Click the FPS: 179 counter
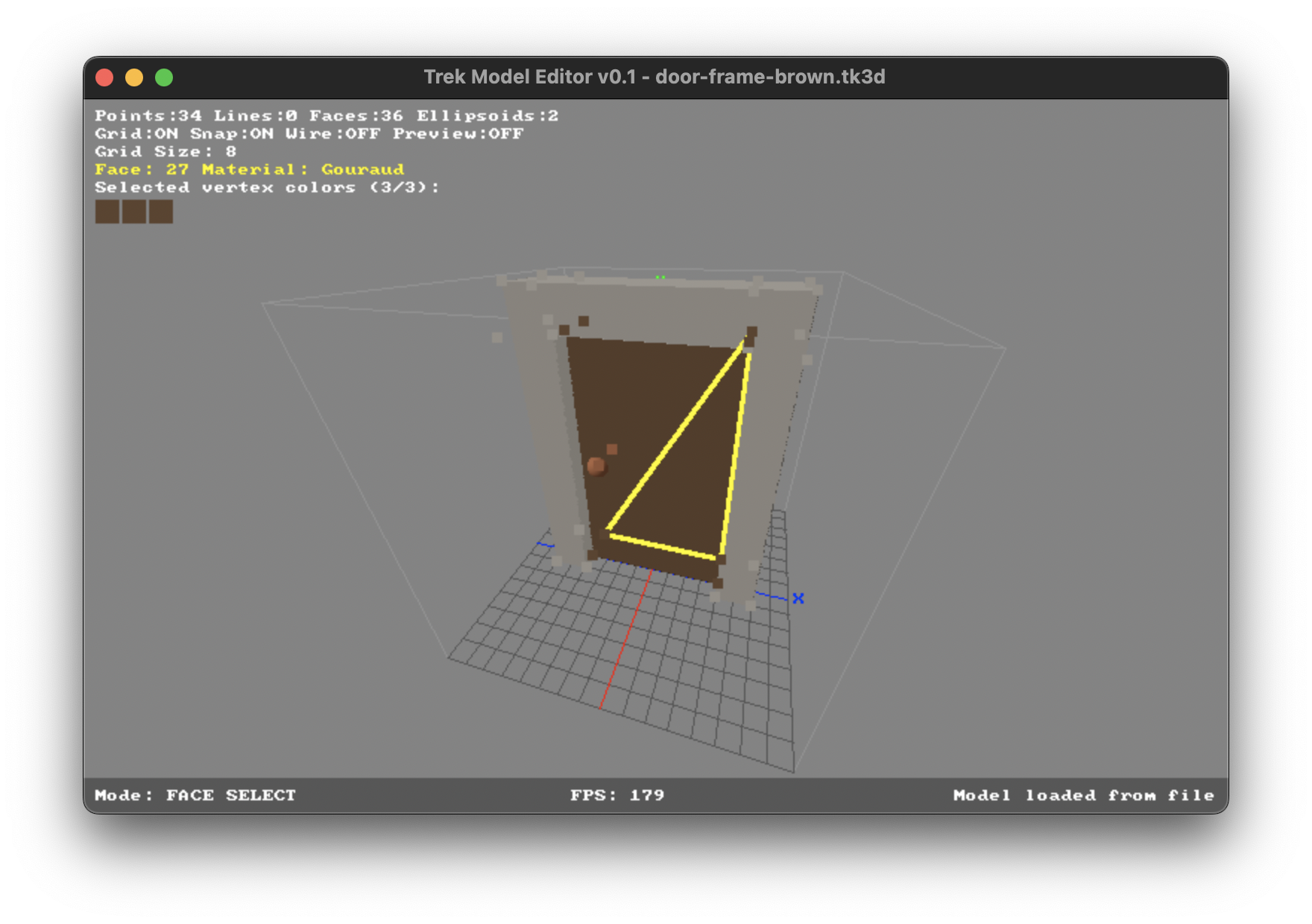The image size is (1312, 924). [616, 795]
